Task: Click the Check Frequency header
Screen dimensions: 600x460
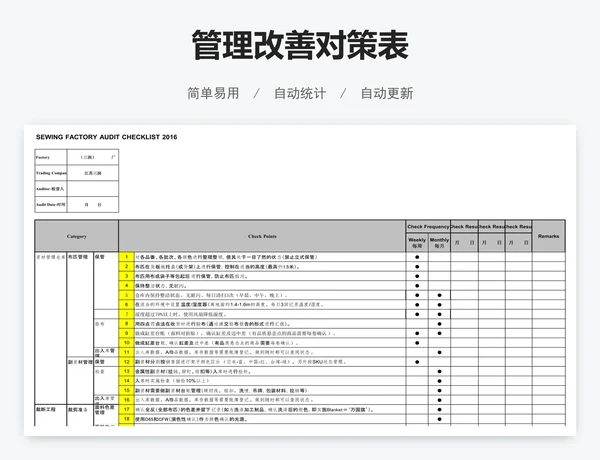Action: pyautogui.click(x=428, y=227)
